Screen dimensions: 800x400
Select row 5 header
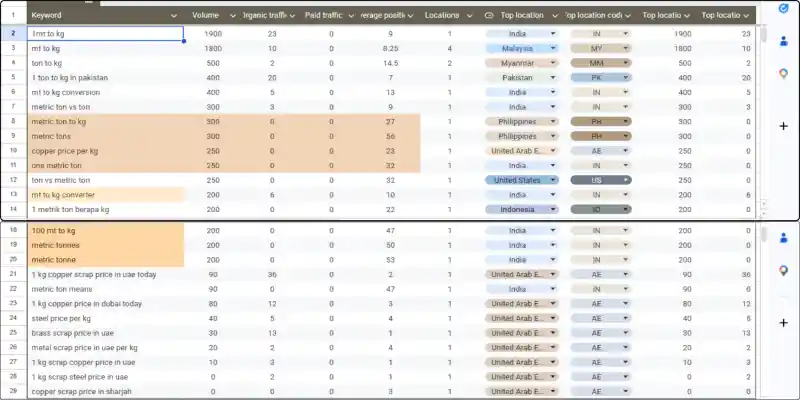12,77
